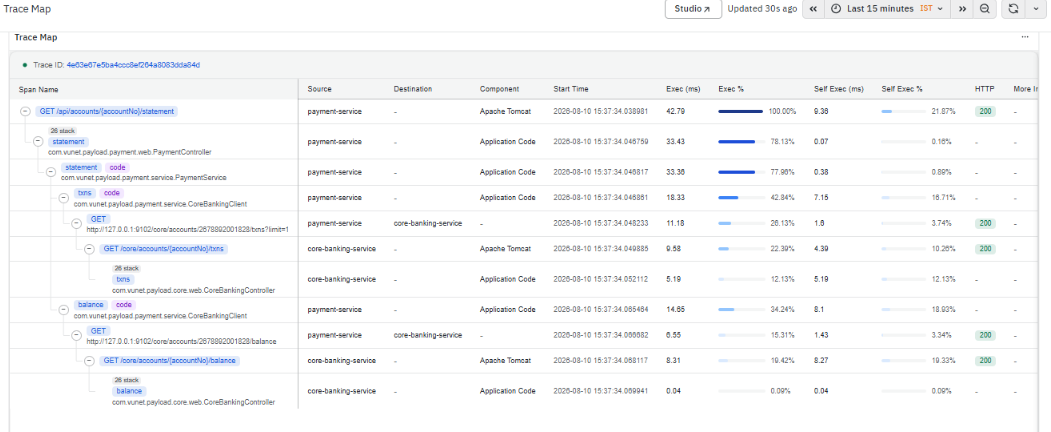Screen dimensions: 1051x432
Task: Collapse the statement PaymentService span
Action: coord(50,172)
